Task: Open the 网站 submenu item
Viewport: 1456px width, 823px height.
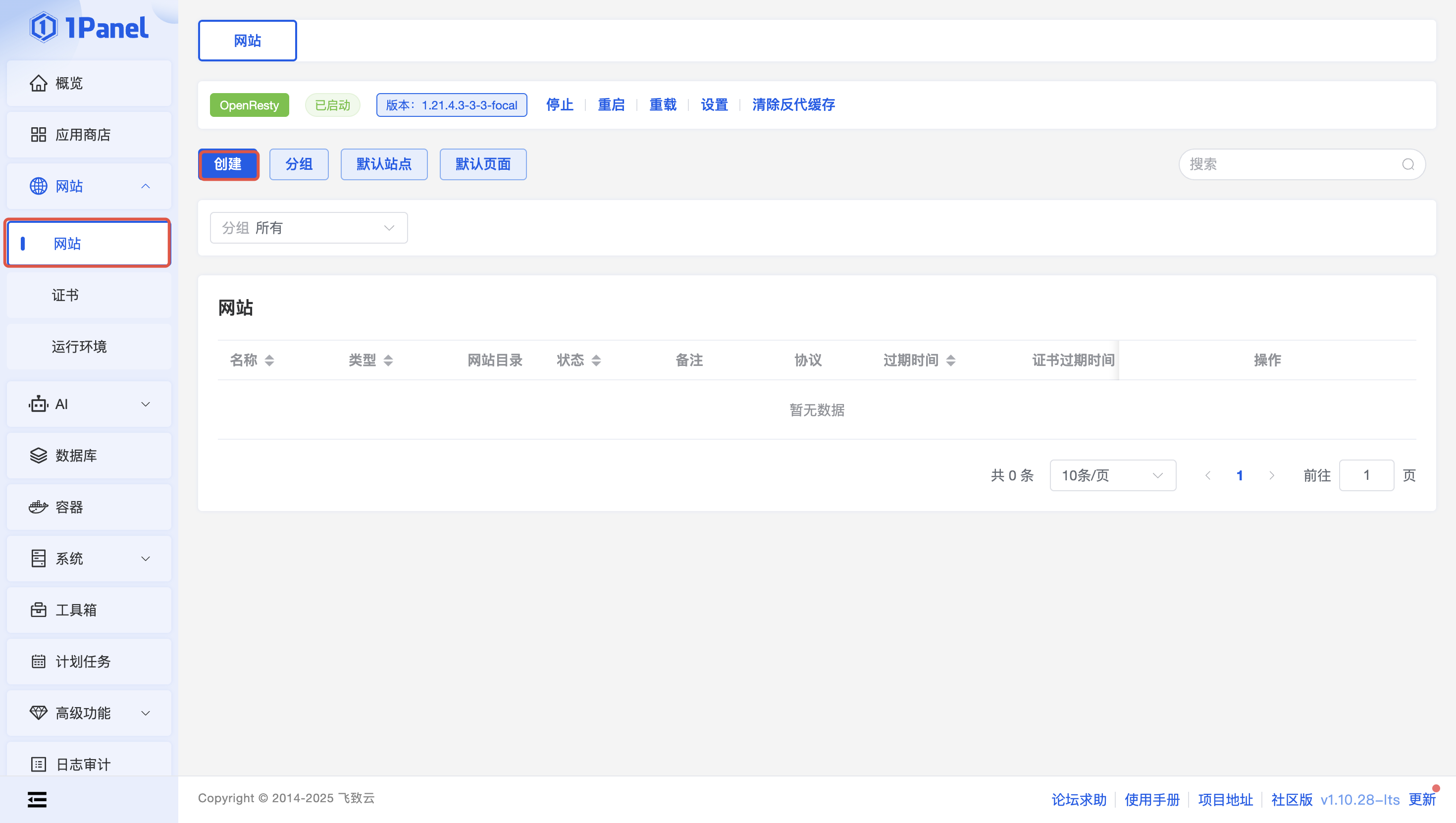Action: [88, 244]
